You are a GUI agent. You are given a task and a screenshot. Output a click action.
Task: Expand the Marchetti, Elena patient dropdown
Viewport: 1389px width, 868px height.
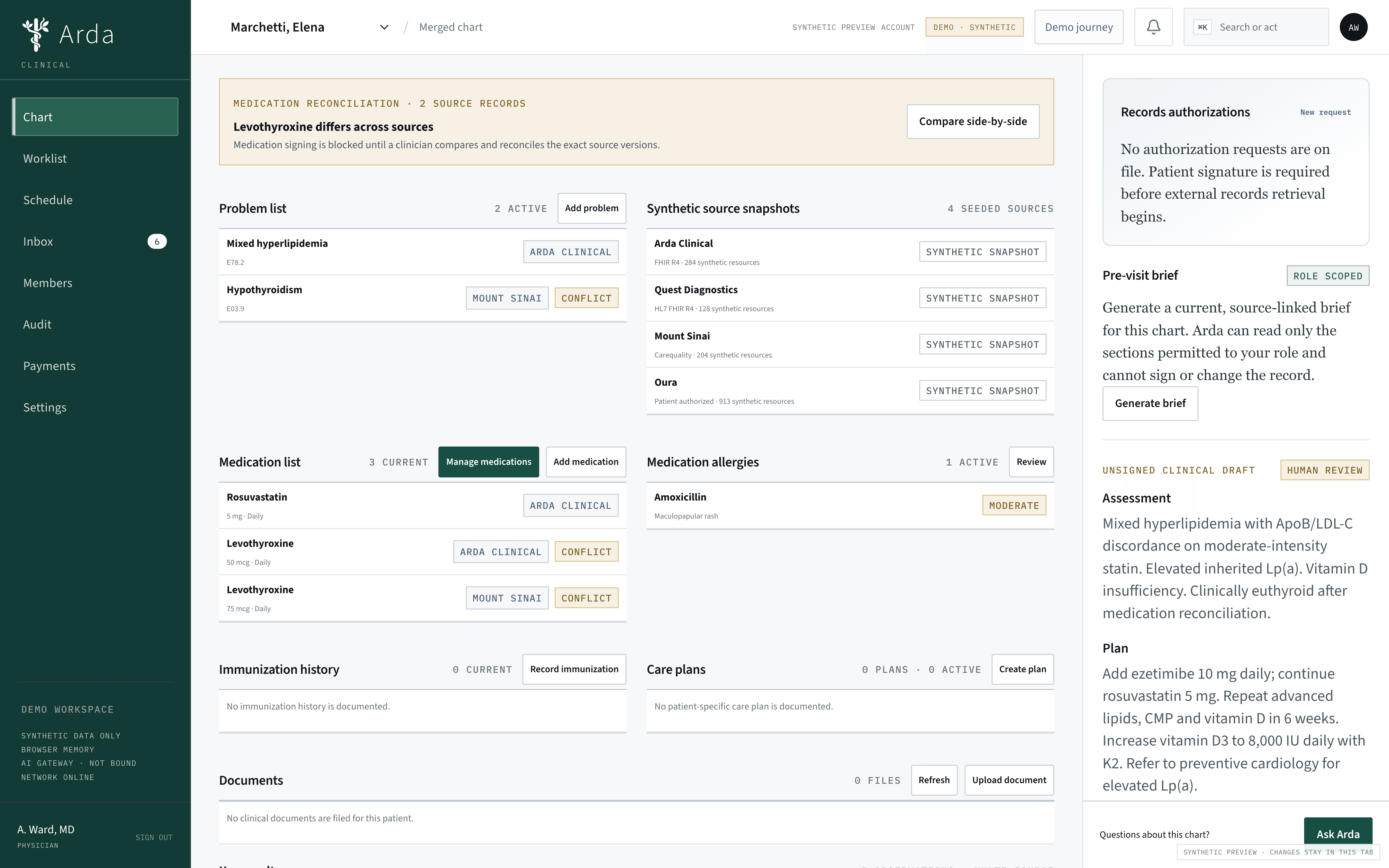tap(310, 27)
